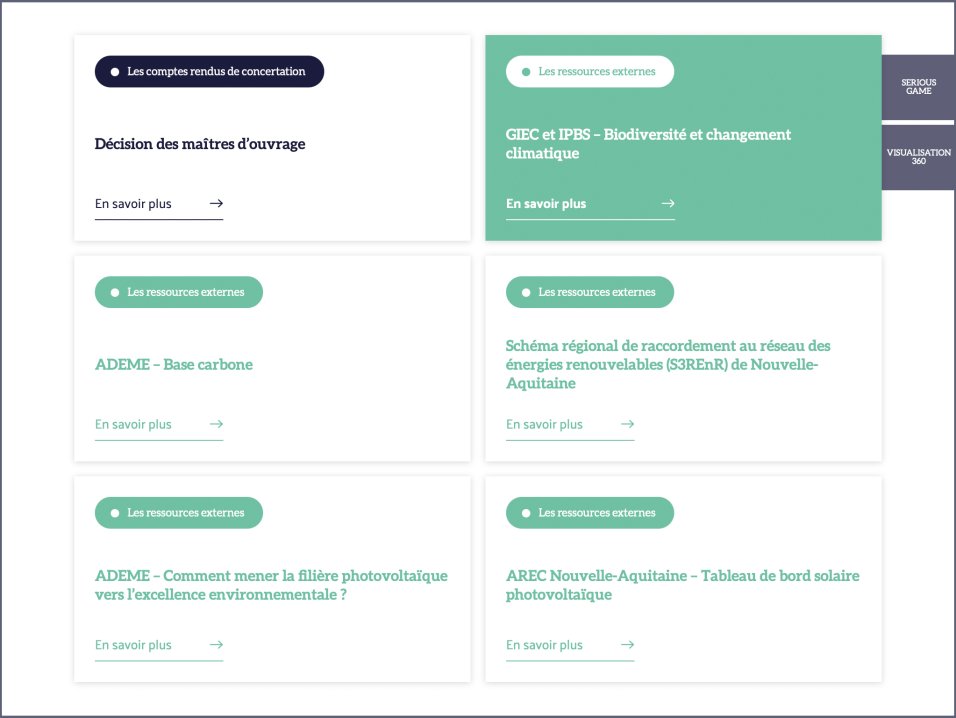
Task: Open 'AREC Nouvelle-Aquitaine – Tableau de bord solaire' title
Action: coord(682,585)
